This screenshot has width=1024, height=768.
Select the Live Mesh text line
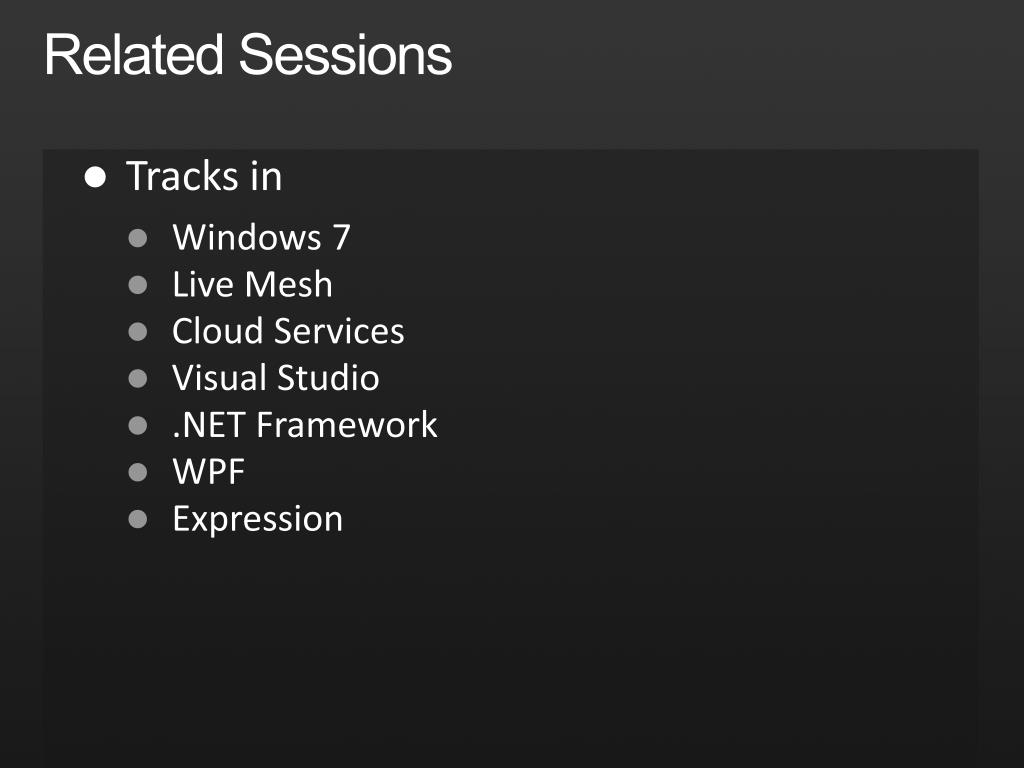(252, 284)
